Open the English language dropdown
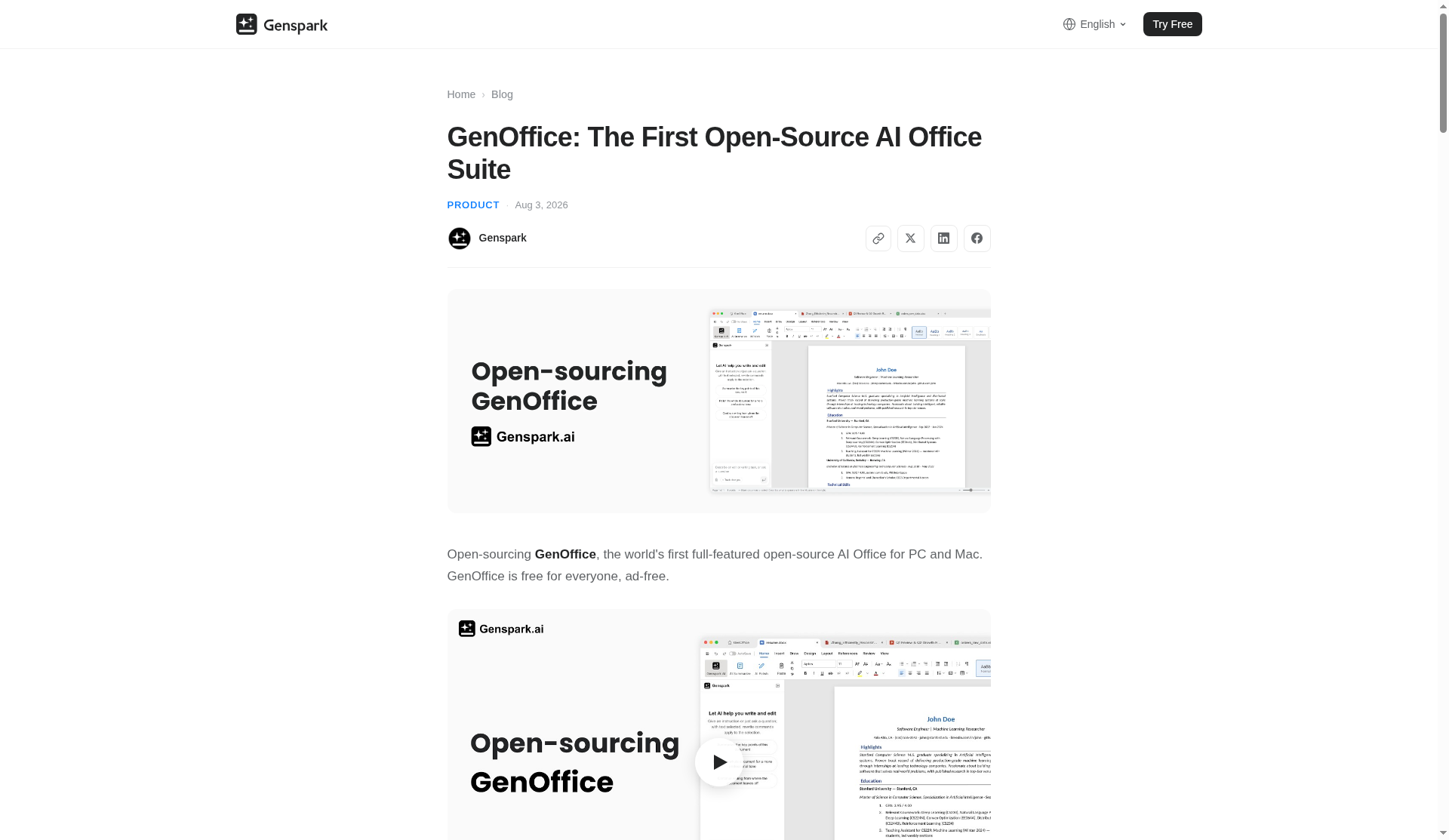 point(1095,24)
